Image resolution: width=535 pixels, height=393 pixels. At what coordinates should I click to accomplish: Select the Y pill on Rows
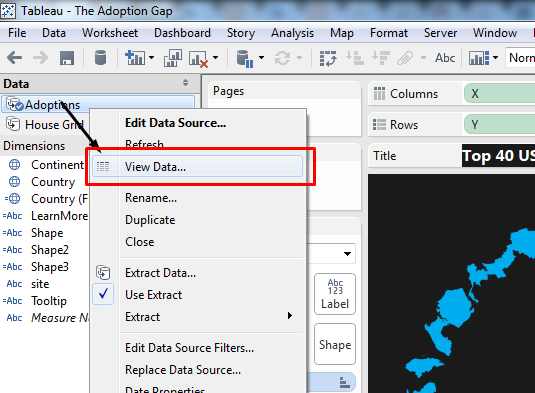pyautogui.click(x=500, y=125)
